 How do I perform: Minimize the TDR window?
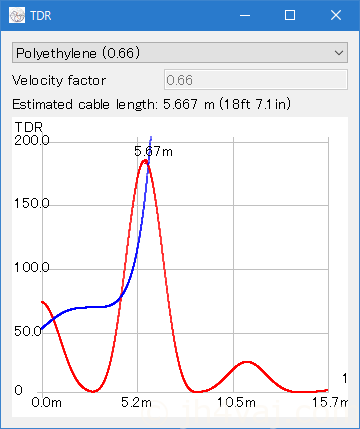coord(245,15)
